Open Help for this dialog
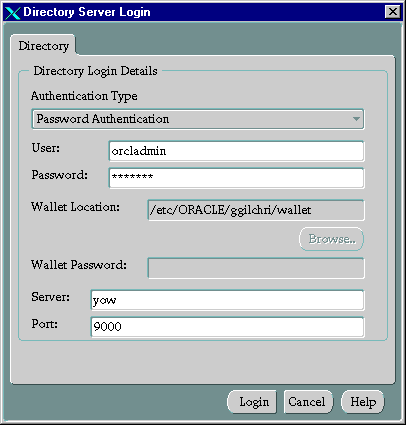The width and height of the screenshot is (406, 425). tap(363, 402)
